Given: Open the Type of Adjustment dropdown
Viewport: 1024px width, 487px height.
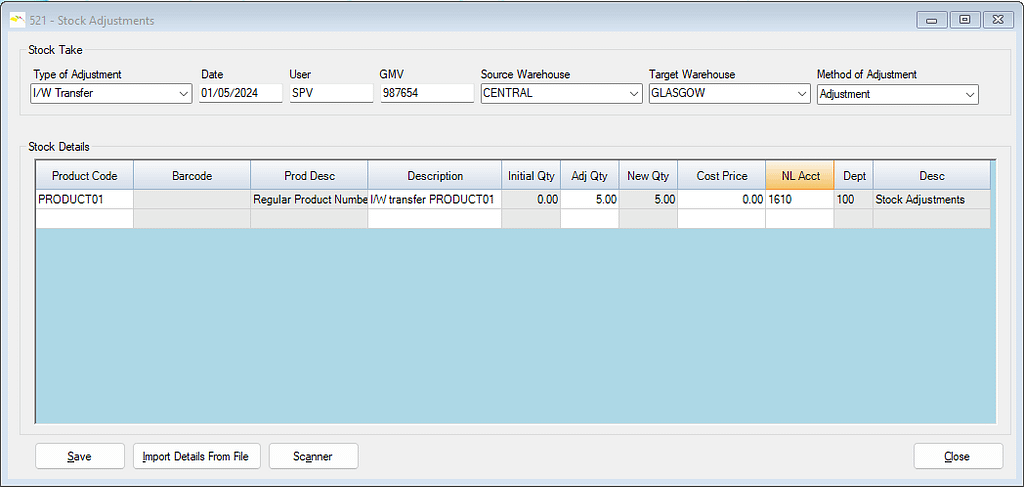Looking at the screenshot, I should pos(183,94).
